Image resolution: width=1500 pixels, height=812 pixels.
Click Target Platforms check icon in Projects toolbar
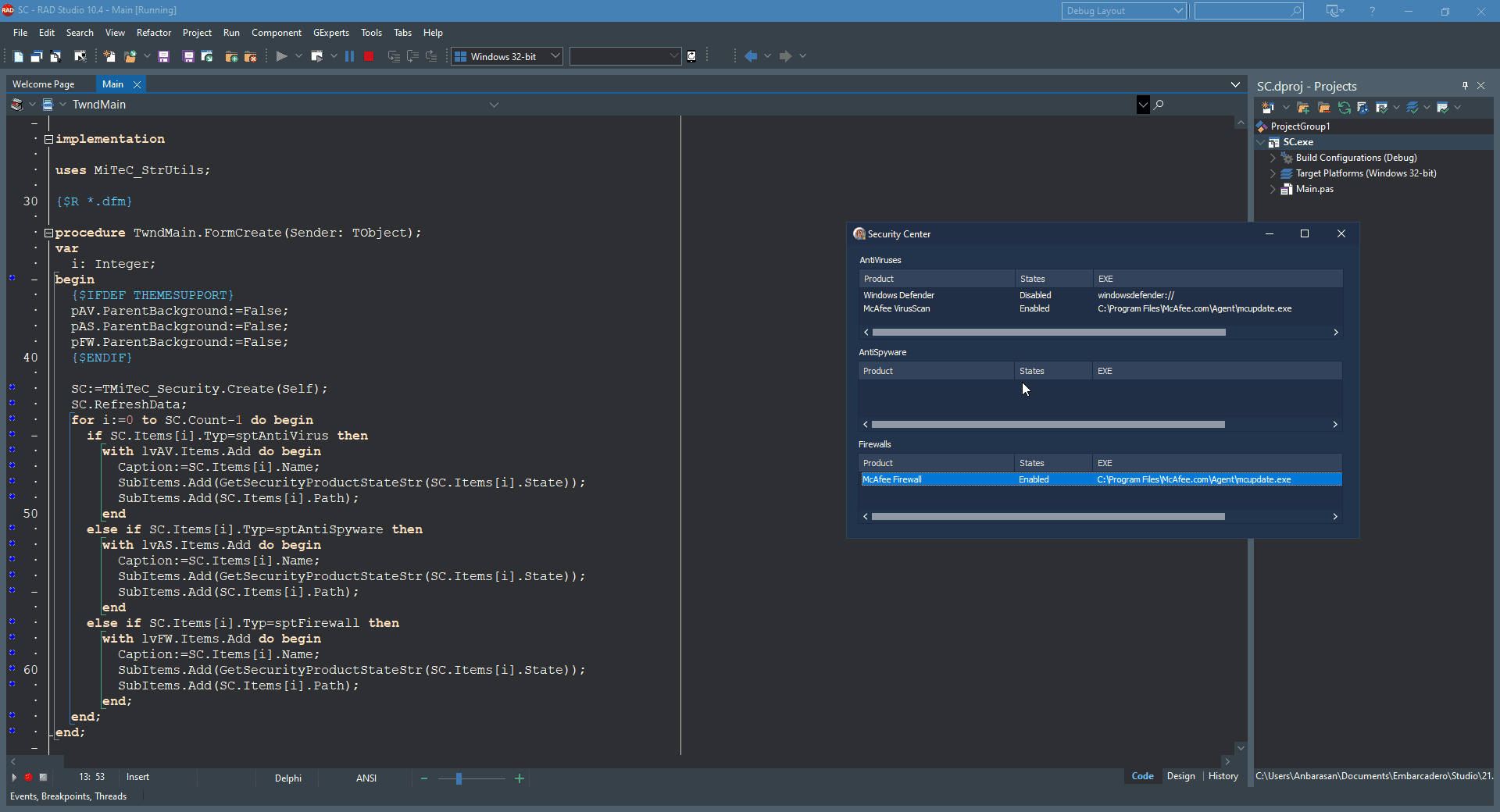[1412, 108]
